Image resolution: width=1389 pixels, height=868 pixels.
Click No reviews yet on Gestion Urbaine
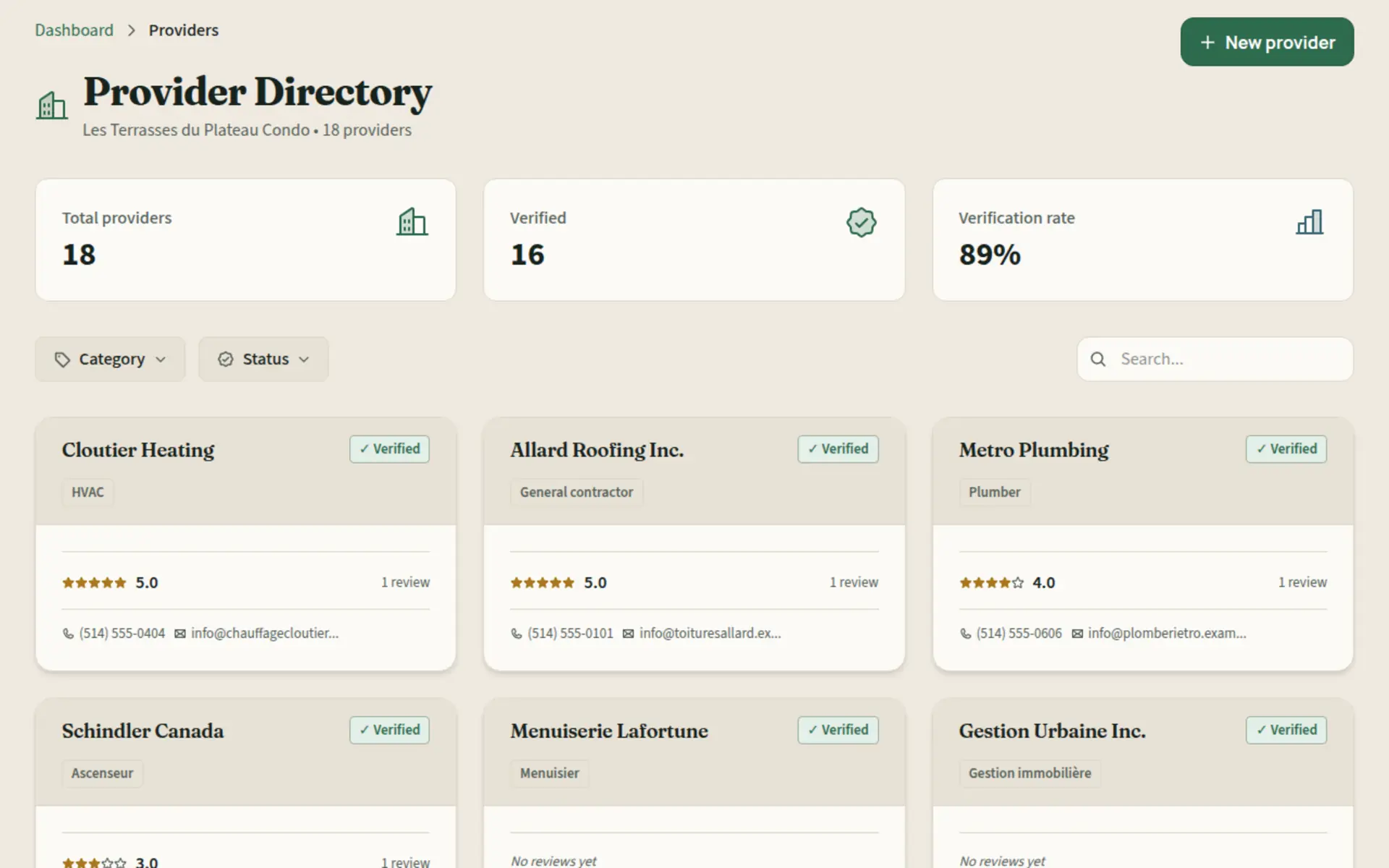pos(1002,861)
